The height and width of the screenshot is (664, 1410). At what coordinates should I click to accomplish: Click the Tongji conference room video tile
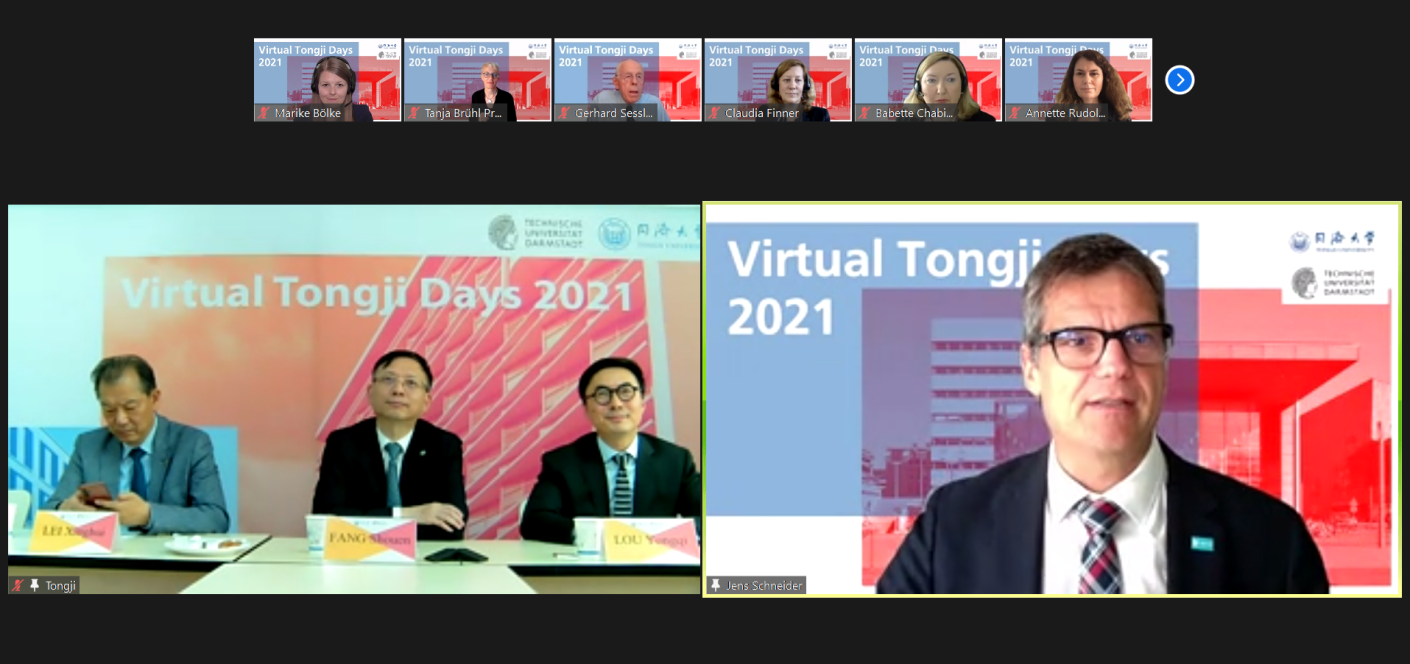[x=354, y=399]
